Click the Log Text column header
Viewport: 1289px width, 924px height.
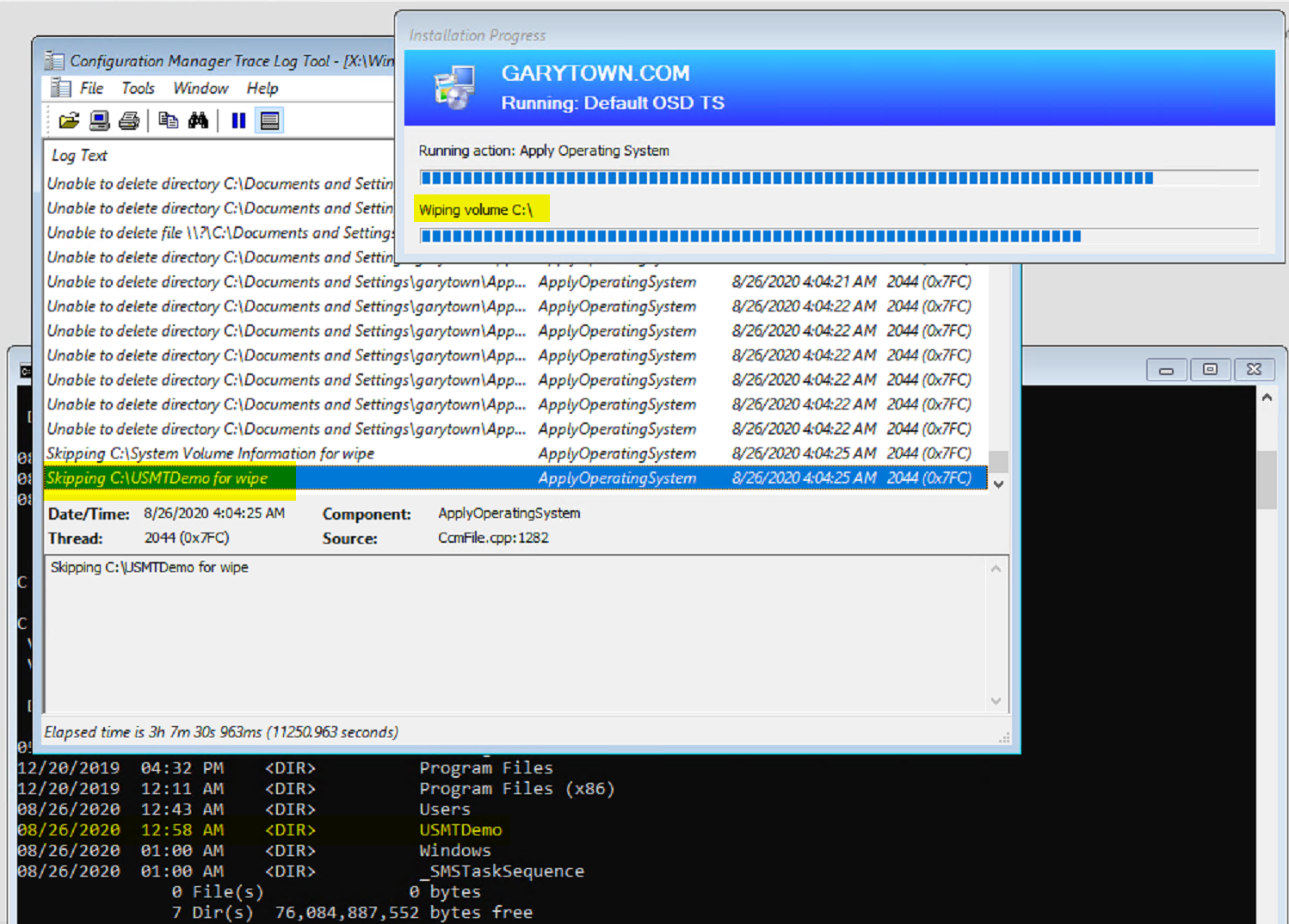(79, 155)
